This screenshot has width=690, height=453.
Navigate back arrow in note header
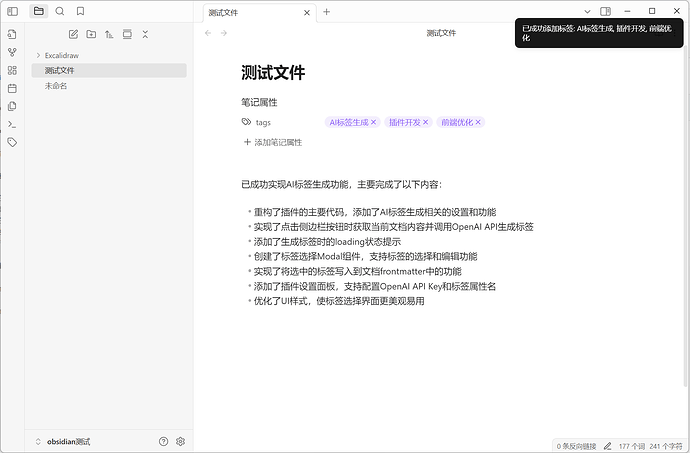tap(208, 33)
